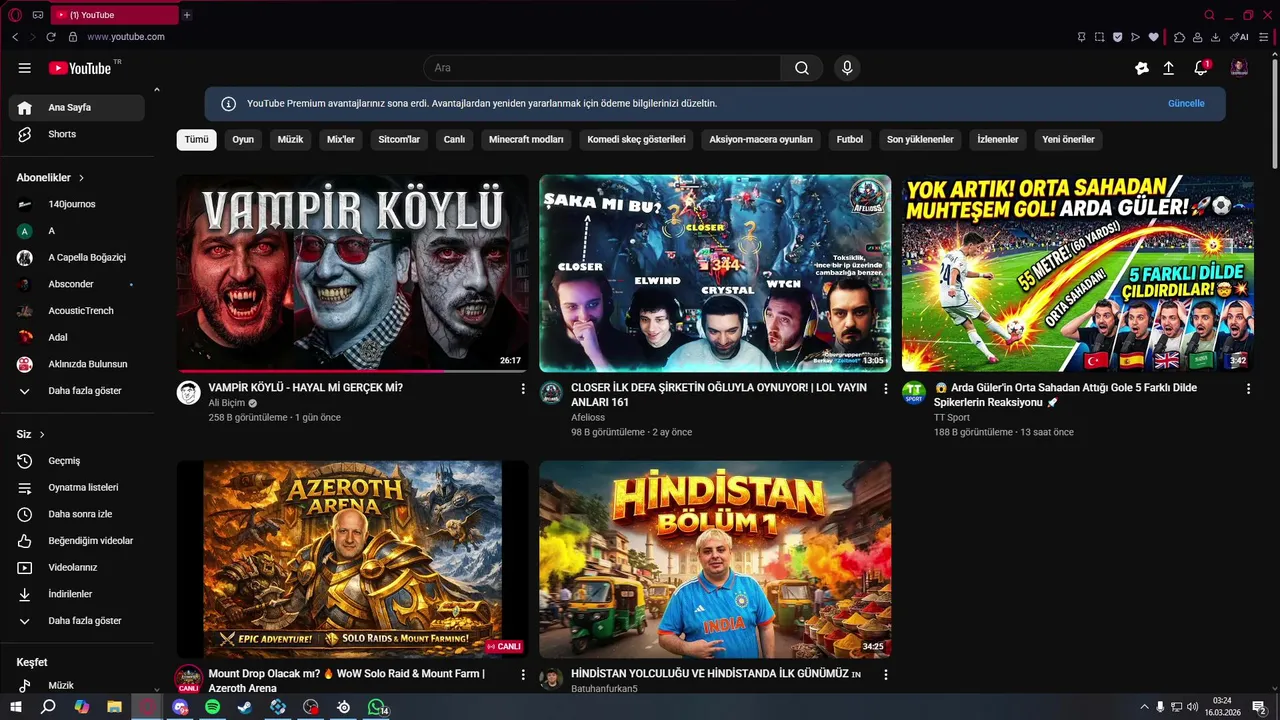
Task: Open the account avatar menu on YouTube
Action: click(x=1239, y=68)
